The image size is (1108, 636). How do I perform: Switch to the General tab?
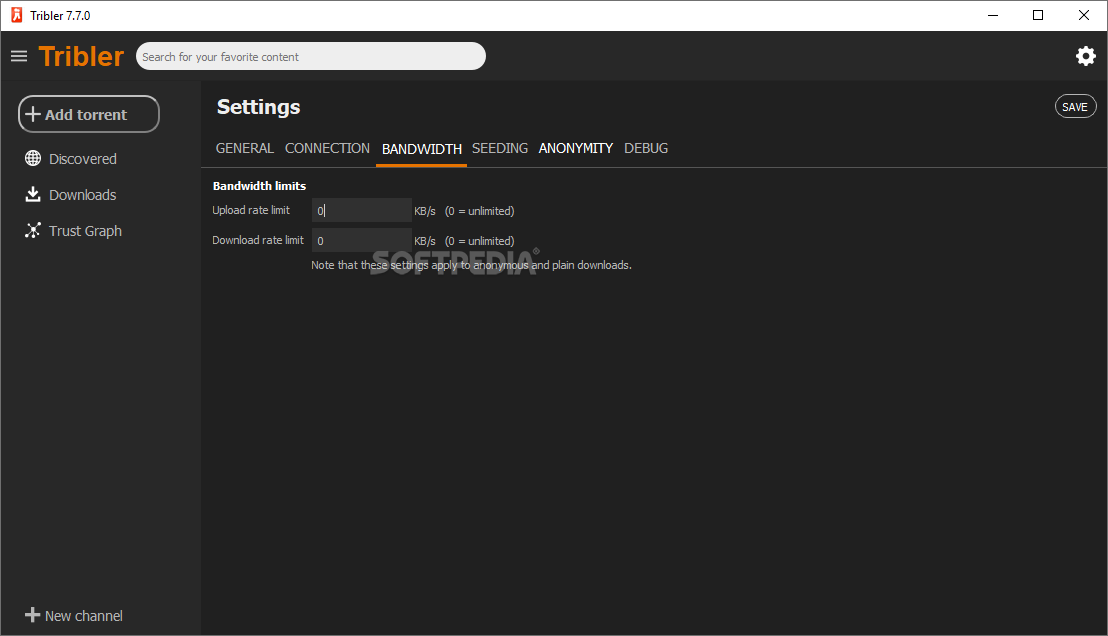tap(244, 148)
